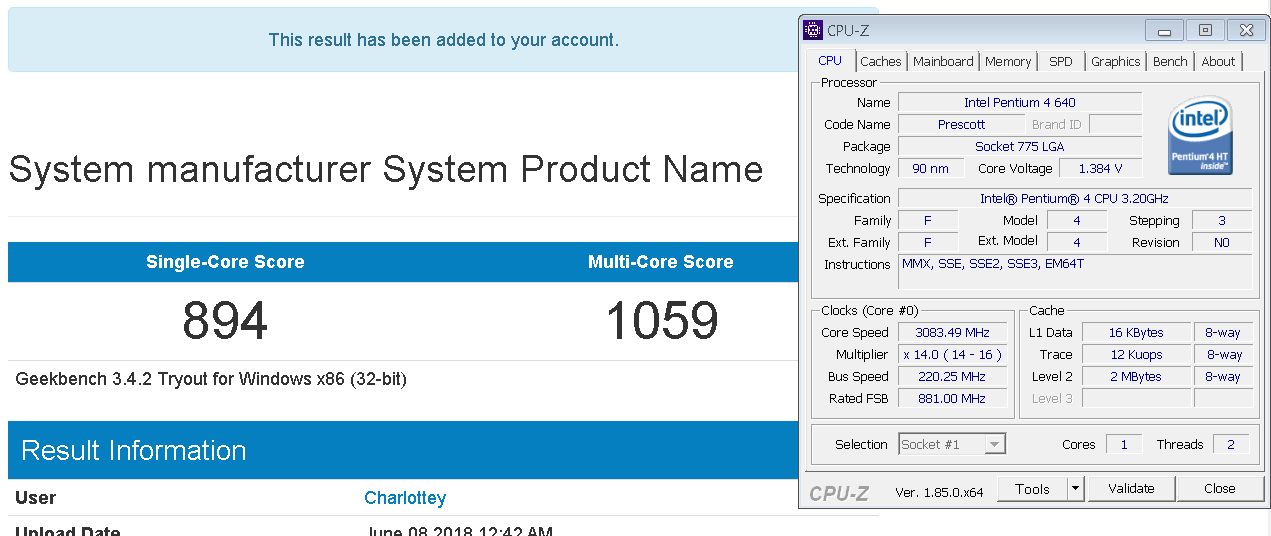Click the Trace cache value 12 Kuops
Image resolution: width=1271 pixels, height=536 pixels.
pos(1136,354)
